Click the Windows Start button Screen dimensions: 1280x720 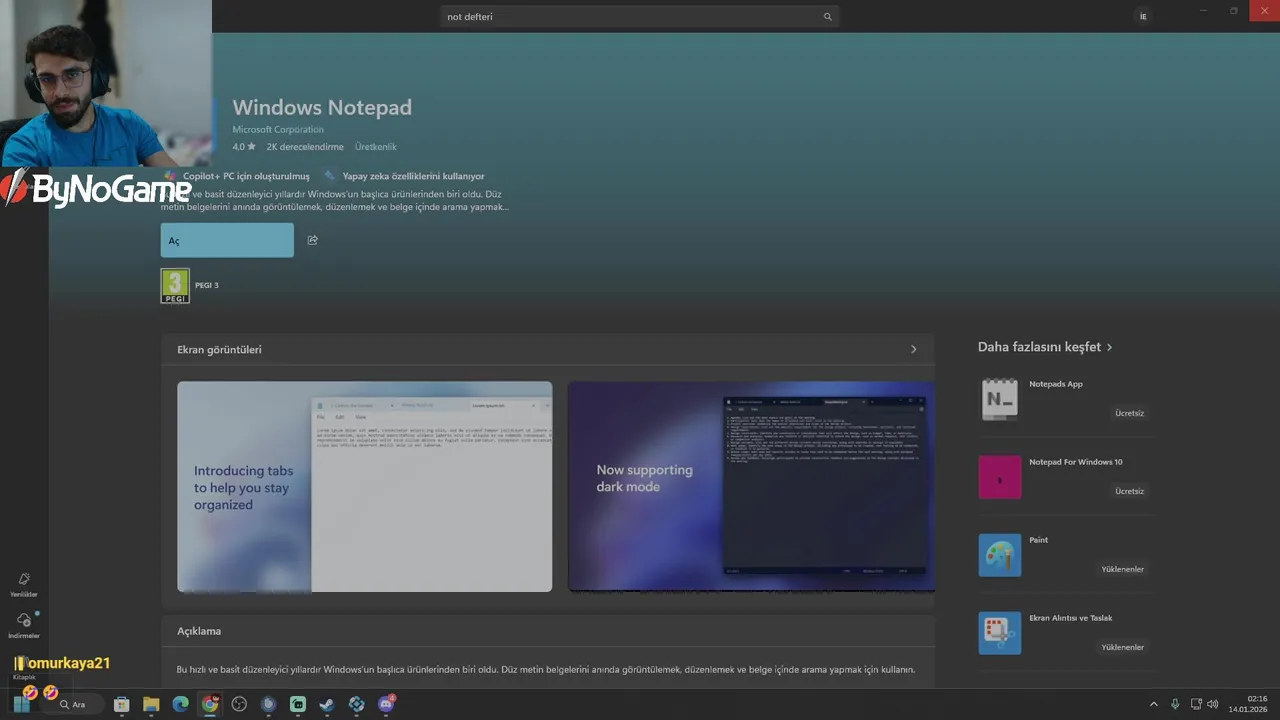coord(21,704)
